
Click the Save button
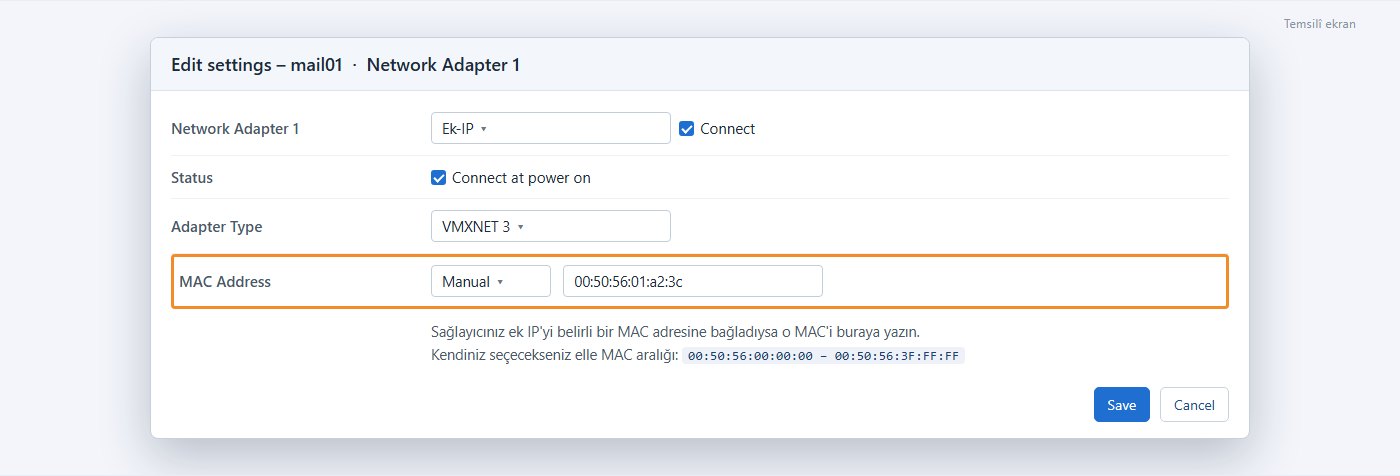(x=1121, y=405)
